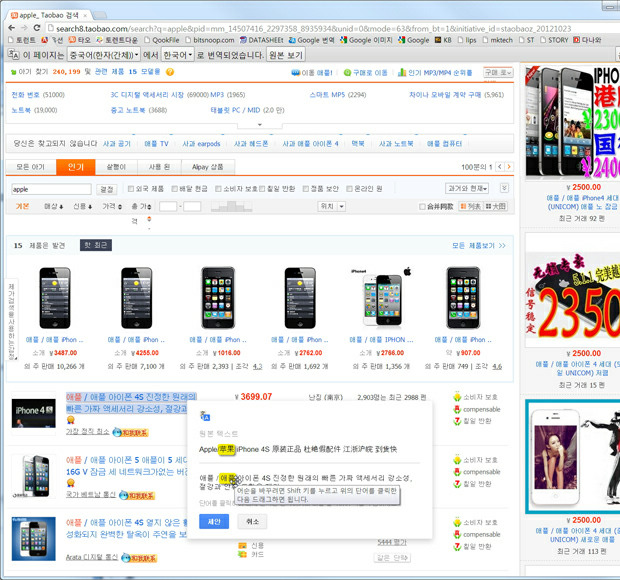620x580 pixels.
Task: Click the '핫 최근' dark button
Action: click(x=96, y=245)
